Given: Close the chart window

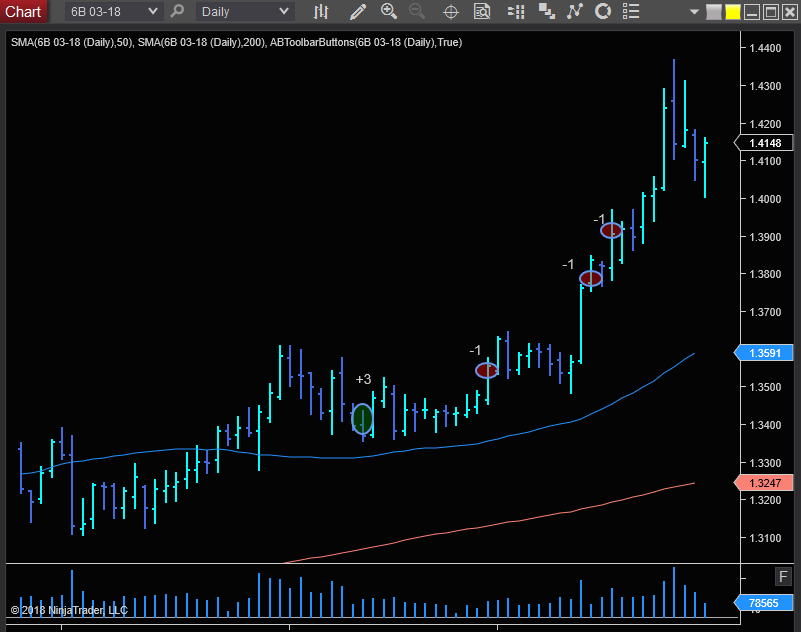Looking at the screenshot, I should (789, 12).
